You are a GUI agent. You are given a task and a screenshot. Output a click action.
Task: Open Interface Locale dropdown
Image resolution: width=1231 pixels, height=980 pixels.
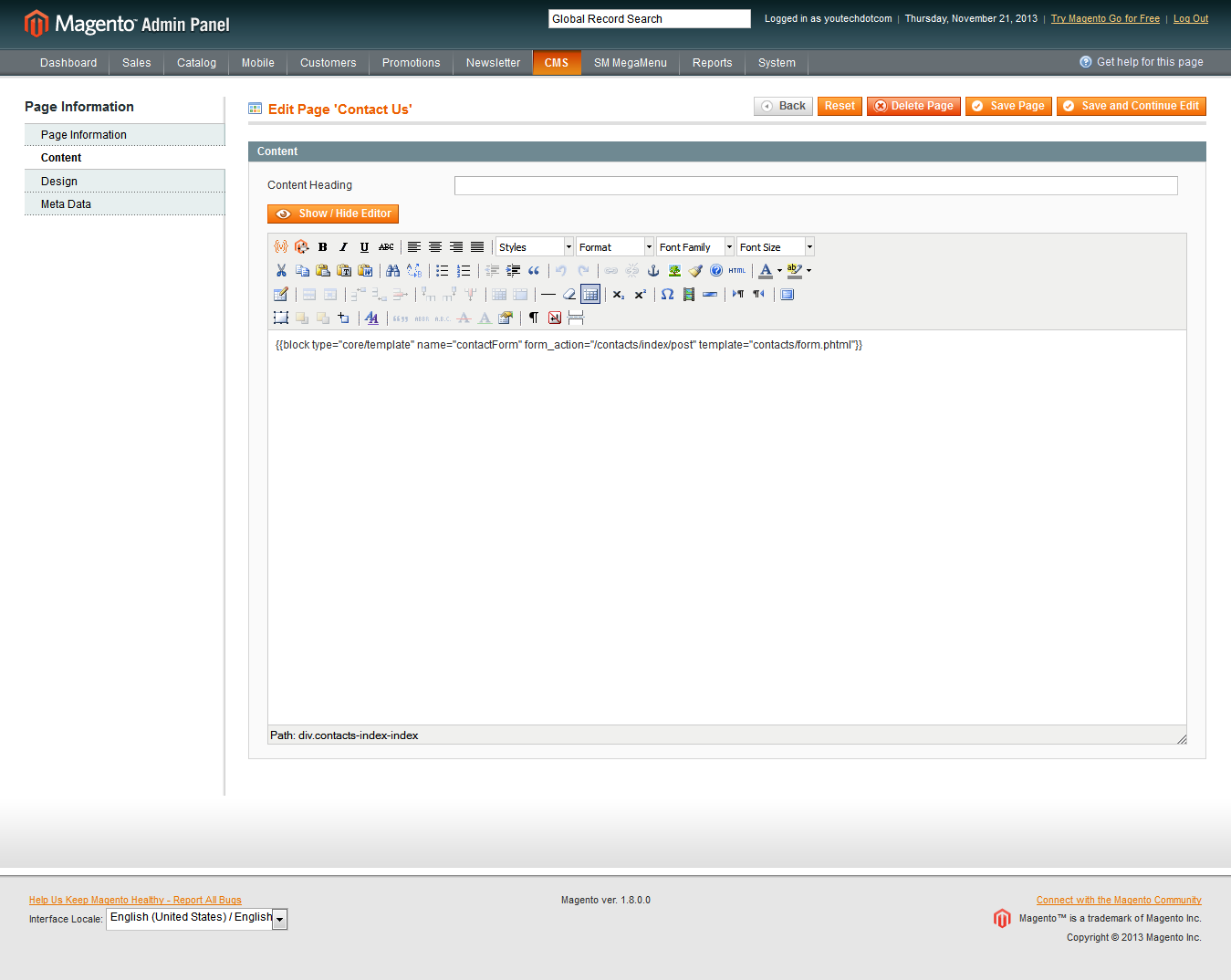[x=197, y=918]
